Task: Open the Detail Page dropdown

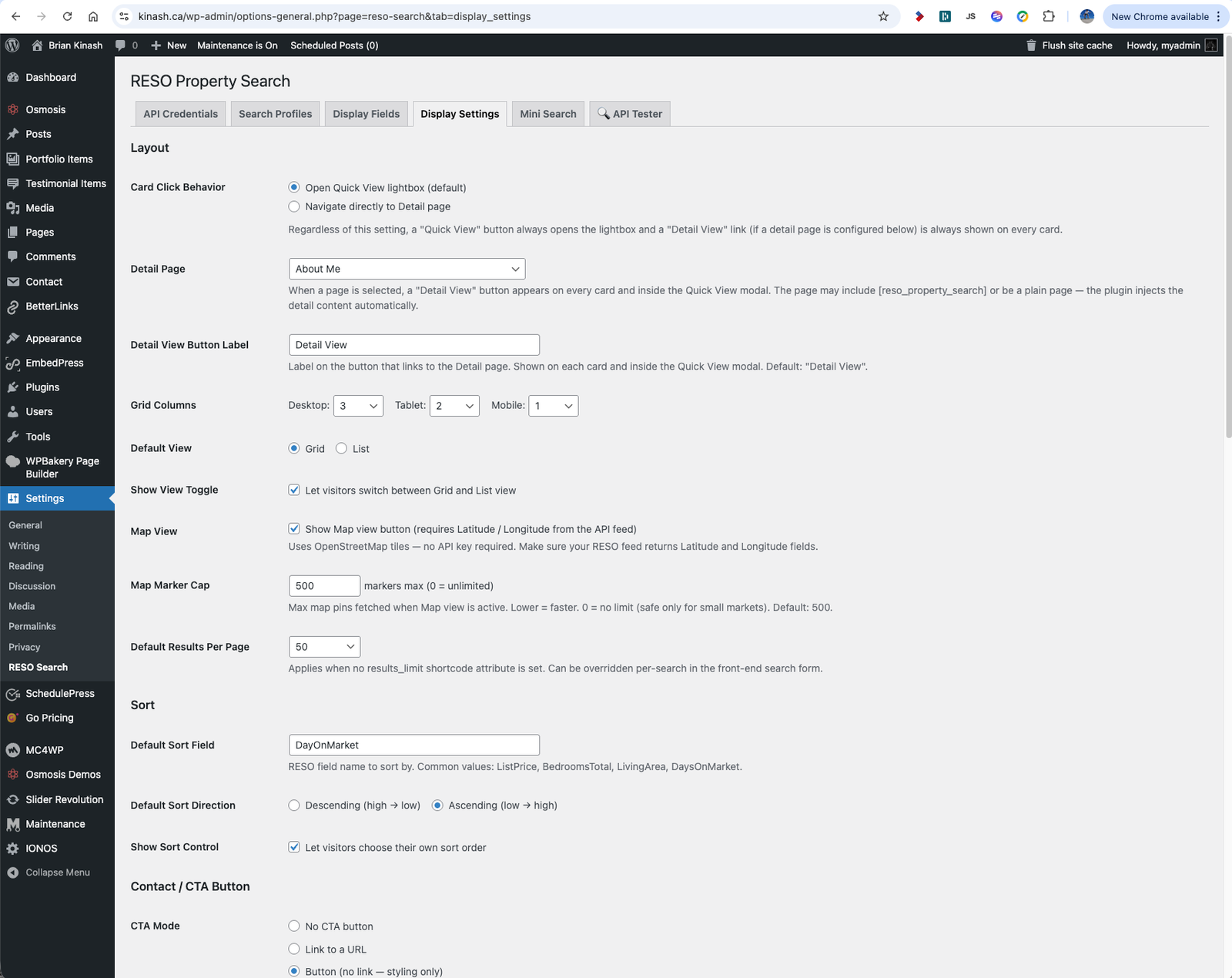Action: click(x=407, y=269)
